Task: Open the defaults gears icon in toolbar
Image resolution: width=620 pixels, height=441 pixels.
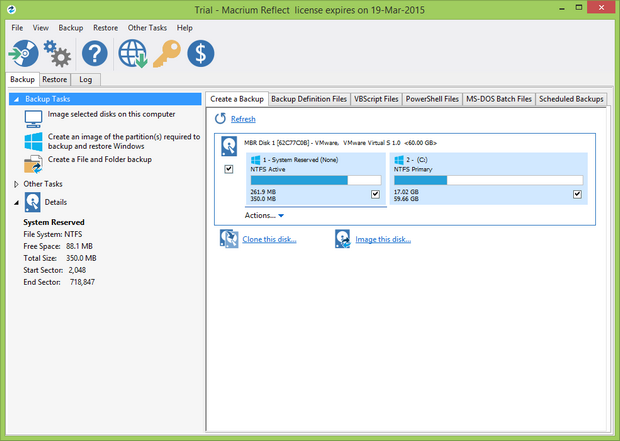Action: 57,53
